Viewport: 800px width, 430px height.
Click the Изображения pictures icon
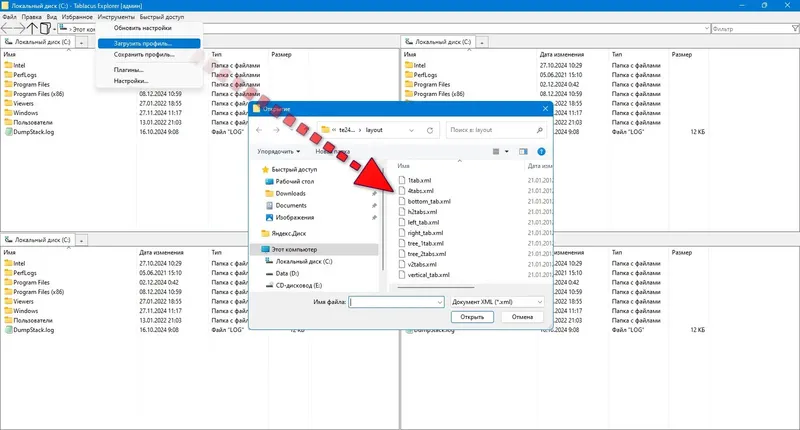pos(269,217)
